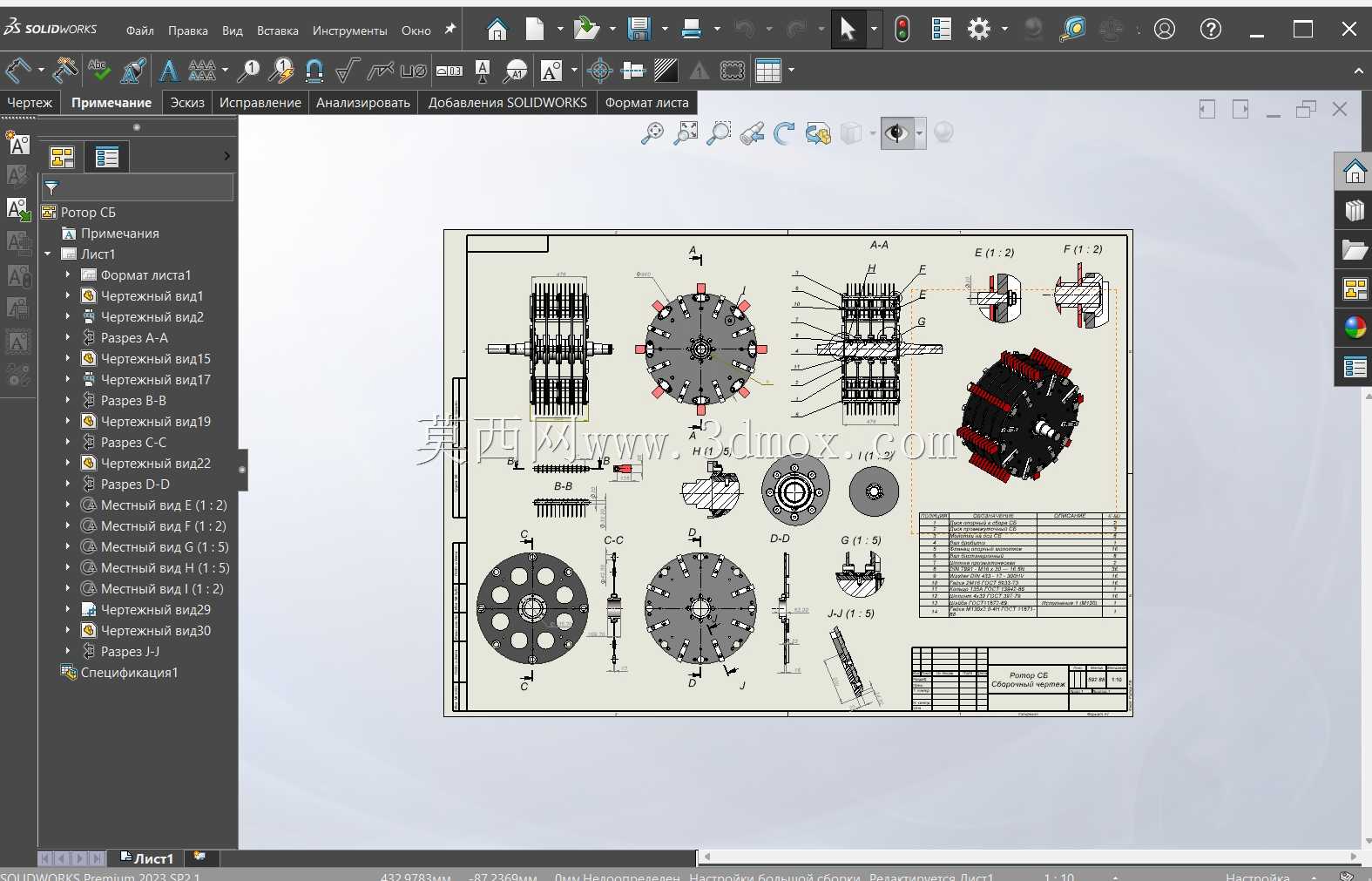
Task: Click the horizontal scrollbar under the drawing
Action: click(x=1030, y=857)
